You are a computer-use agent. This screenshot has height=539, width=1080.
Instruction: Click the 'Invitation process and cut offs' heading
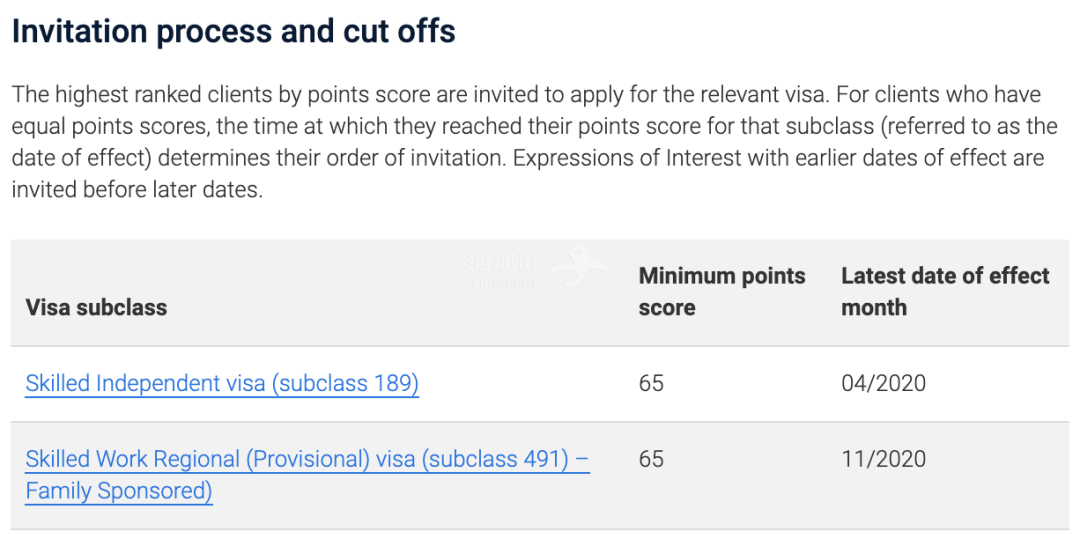[x=233, y=31]
